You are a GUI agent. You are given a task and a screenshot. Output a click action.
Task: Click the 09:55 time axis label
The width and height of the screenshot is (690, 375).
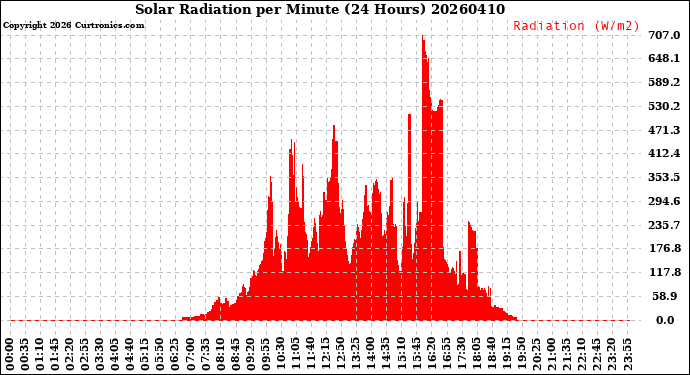click(x=266, y=355)
